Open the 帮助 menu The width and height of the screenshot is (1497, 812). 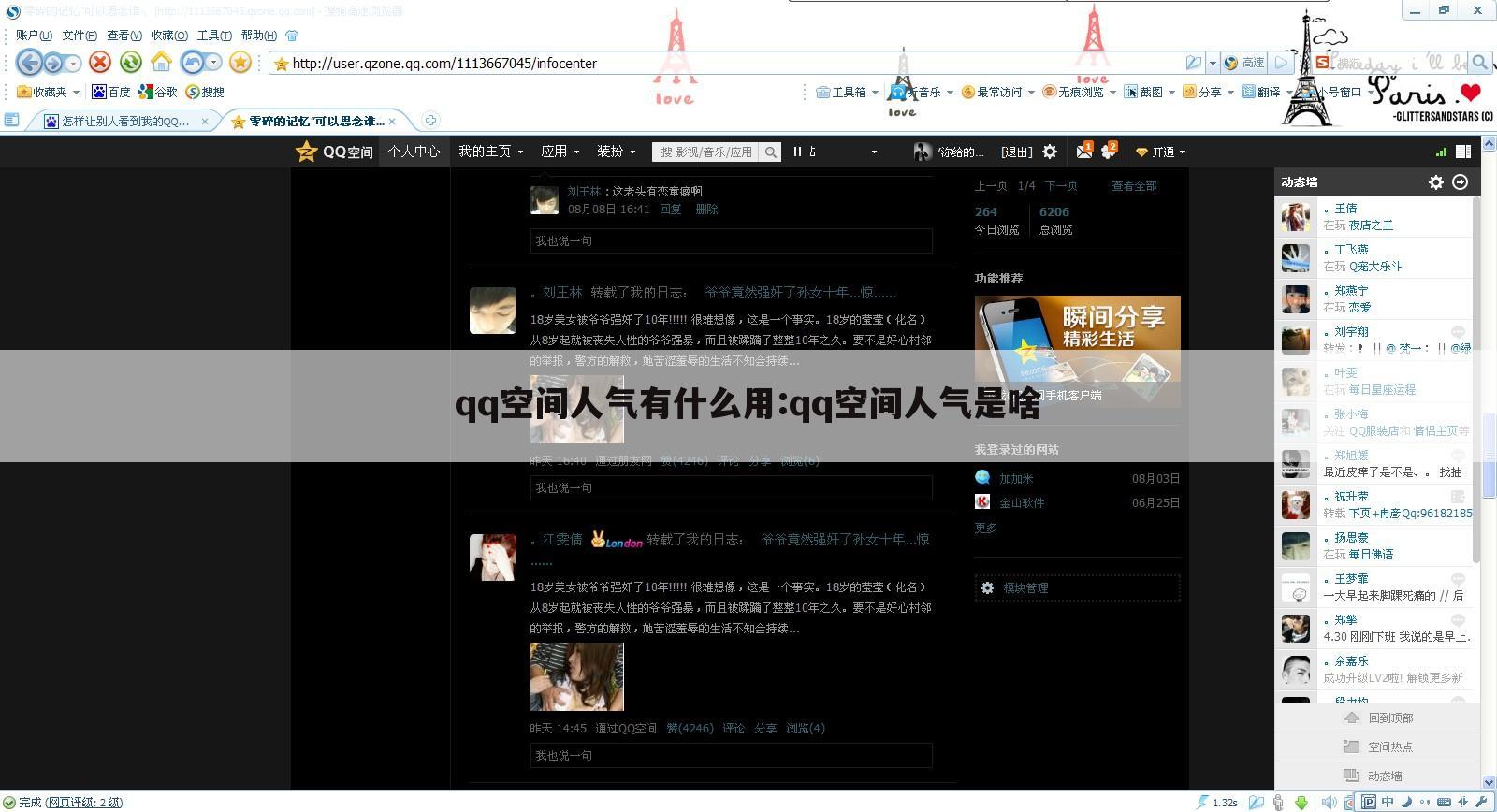click(258, 36)
